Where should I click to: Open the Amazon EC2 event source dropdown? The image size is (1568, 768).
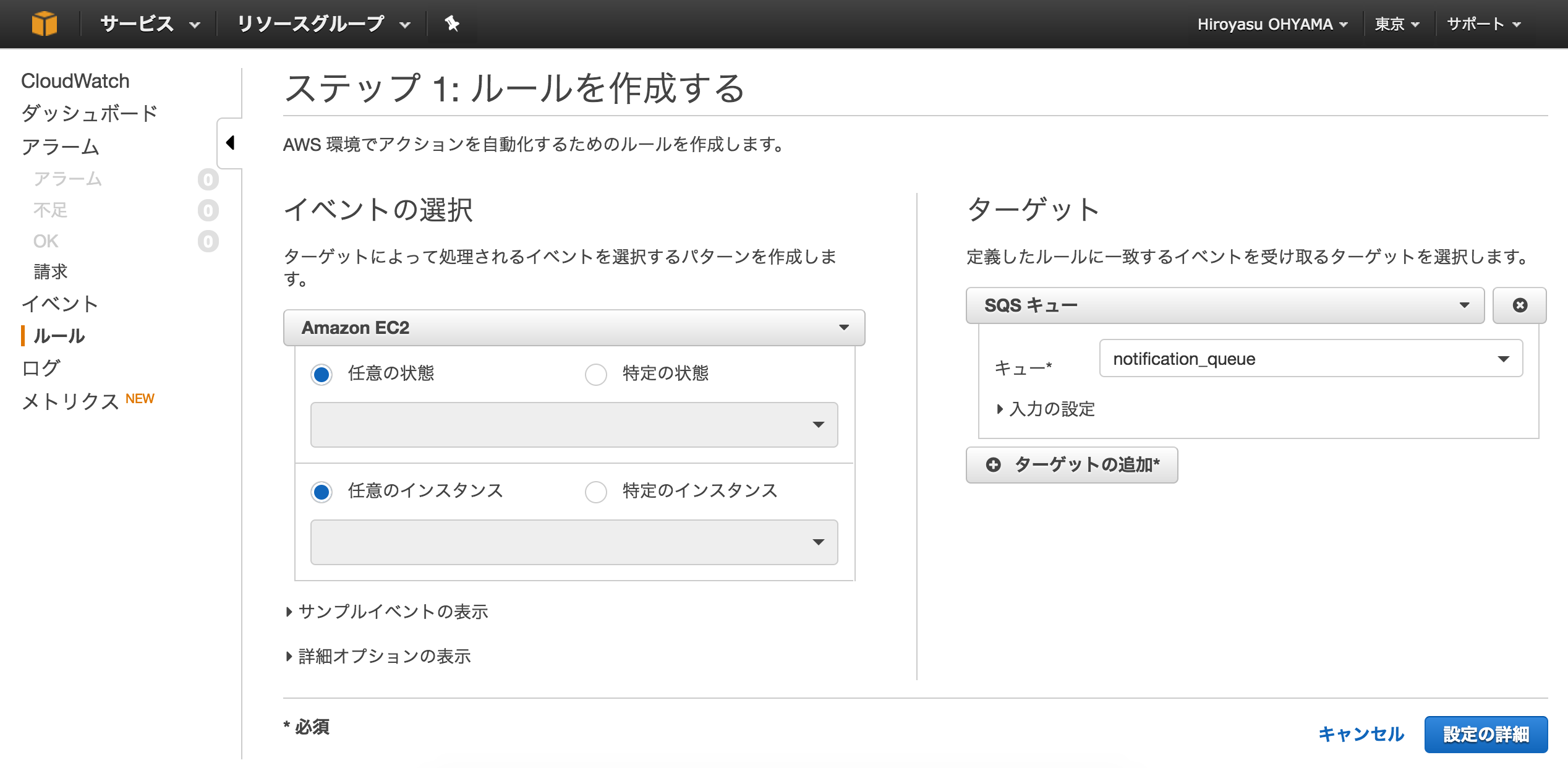tap(573, 327)
